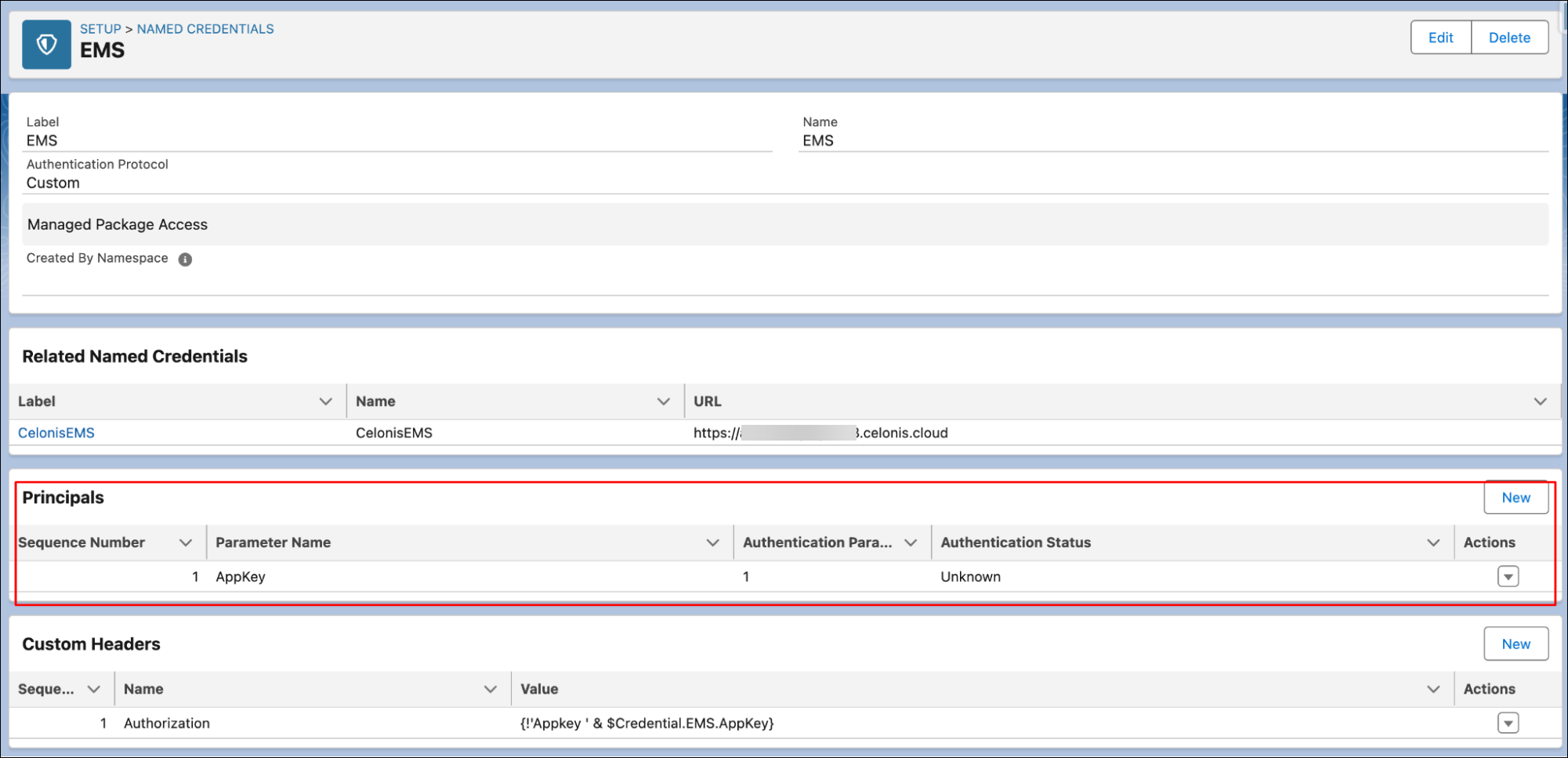This screenshot has height=758, width=1568.
Task: Click the Delete button
Action: pyautogui.click(x=1509, y=38)
